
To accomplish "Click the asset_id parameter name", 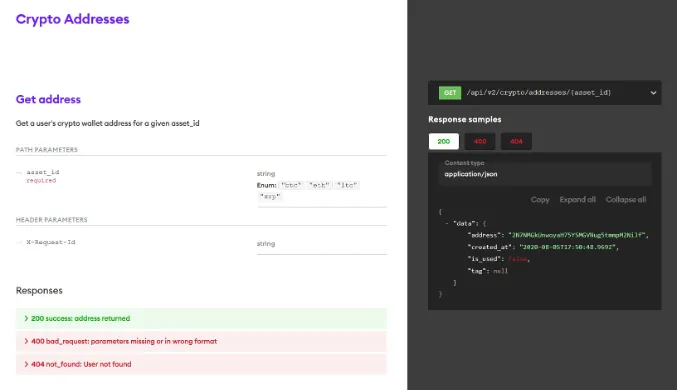I will click(x=43, y=172).
